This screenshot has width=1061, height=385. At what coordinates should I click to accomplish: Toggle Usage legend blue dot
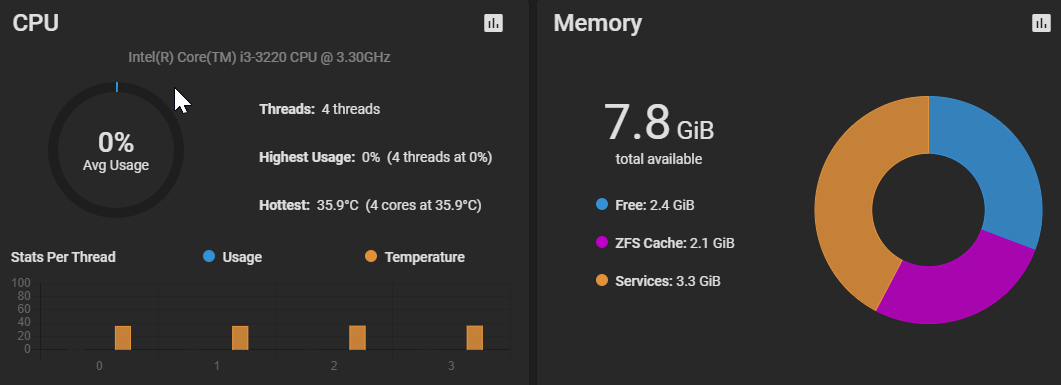point(208,256)
